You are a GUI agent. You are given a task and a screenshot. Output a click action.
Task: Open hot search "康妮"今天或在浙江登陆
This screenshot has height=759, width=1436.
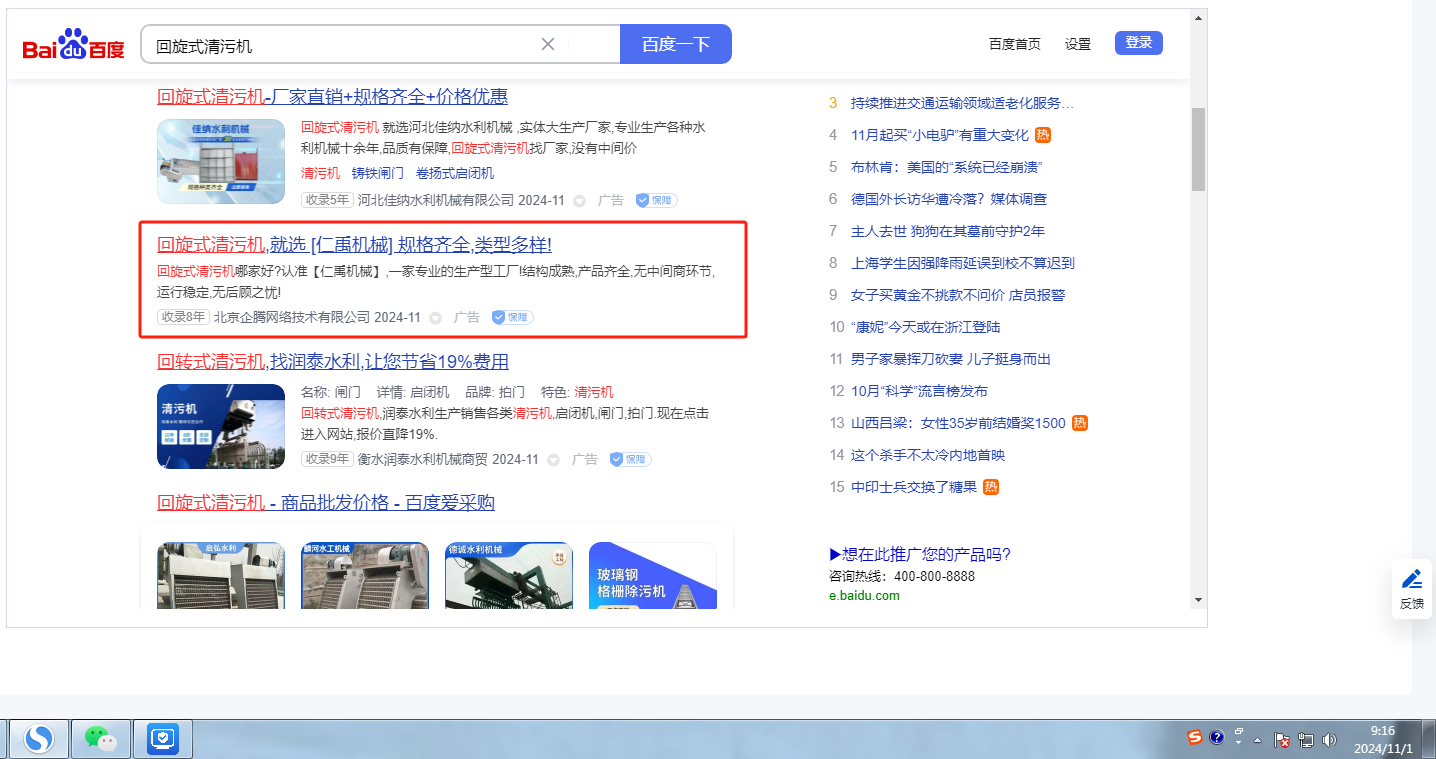pos(926,327)
